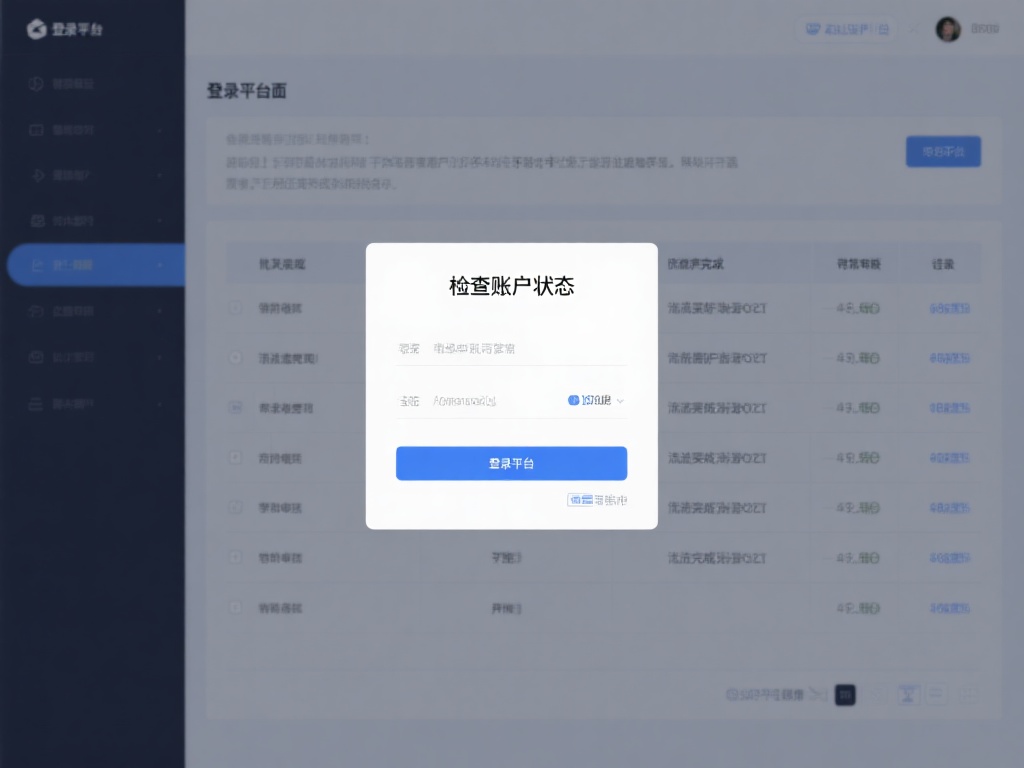Click the row marker icon of the last table entry
The height and width of the screenshot is (768, 1024).
[x=235, y=607]
